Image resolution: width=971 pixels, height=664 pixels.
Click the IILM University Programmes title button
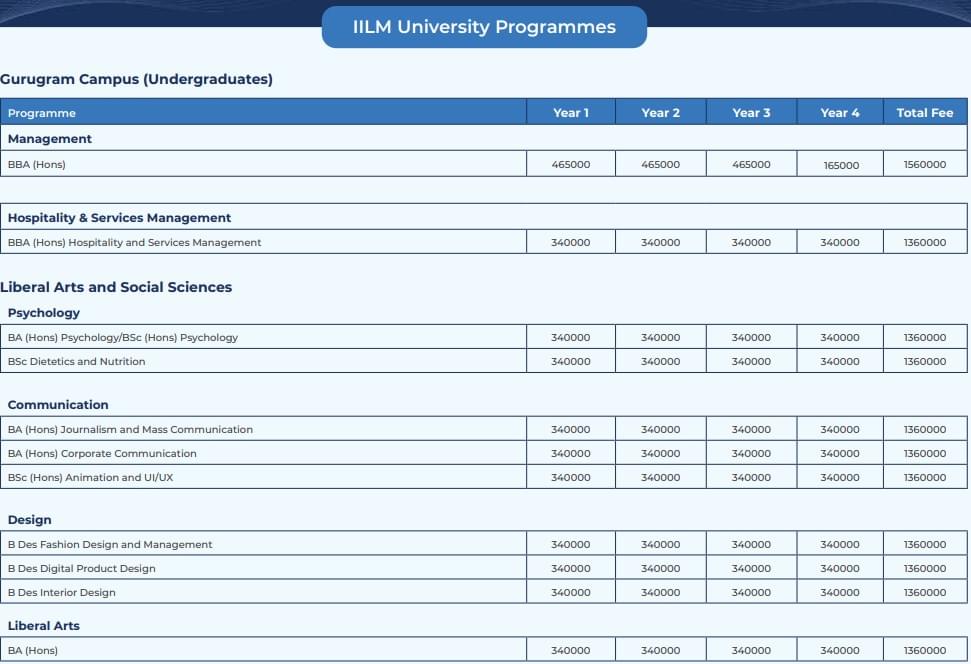tap(484, 27)
